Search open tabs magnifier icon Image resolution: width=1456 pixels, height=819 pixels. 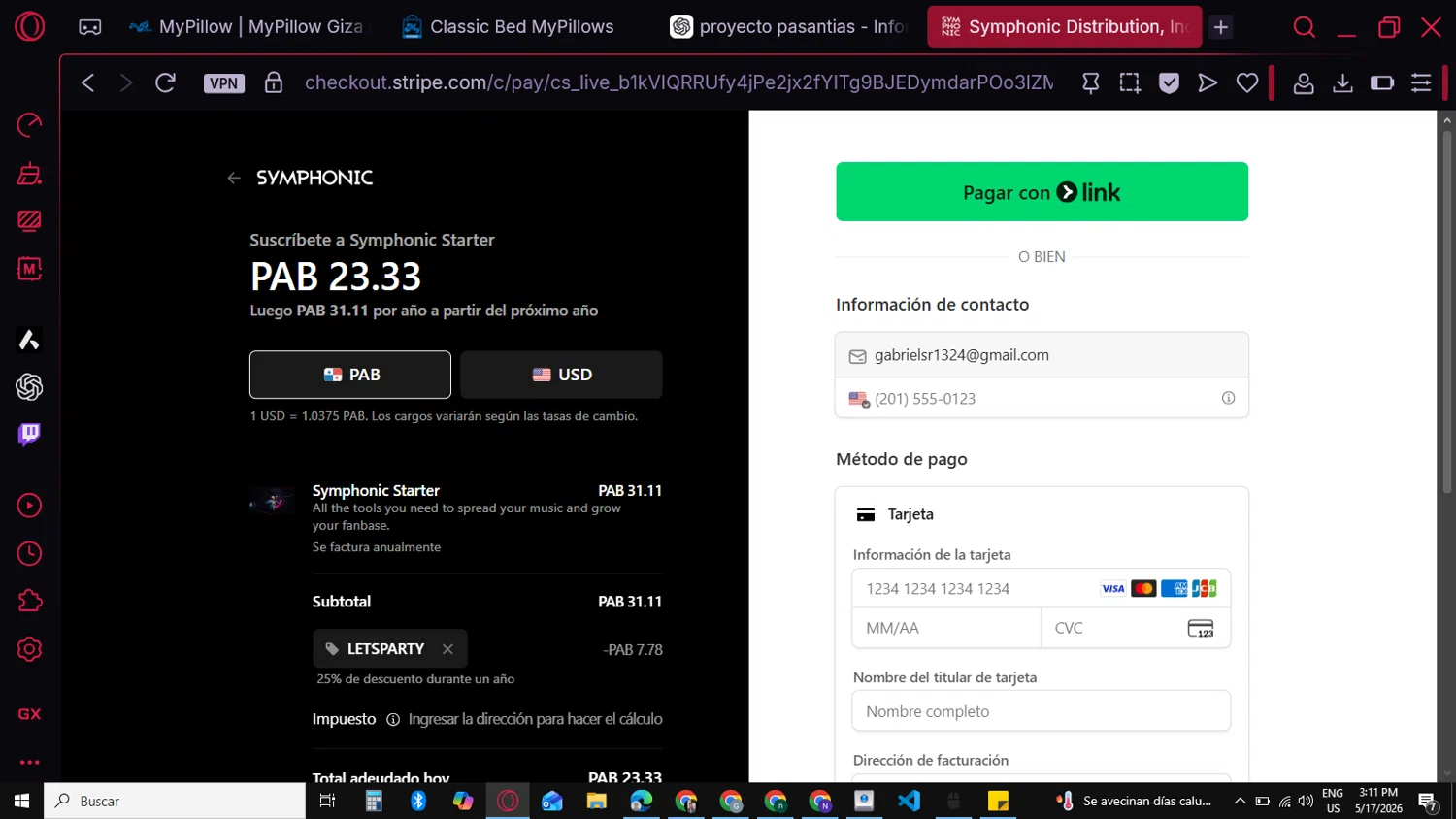tap(1305, 27)
